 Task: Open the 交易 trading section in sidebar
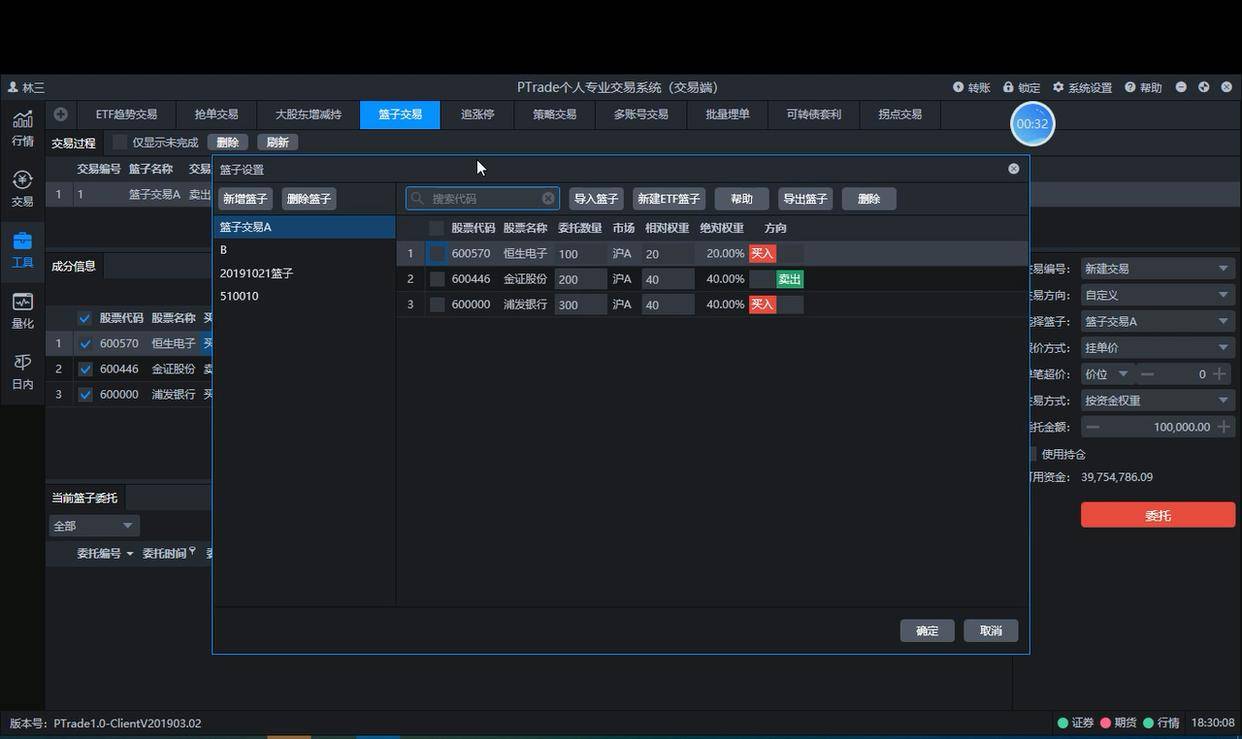pos(22,188)
